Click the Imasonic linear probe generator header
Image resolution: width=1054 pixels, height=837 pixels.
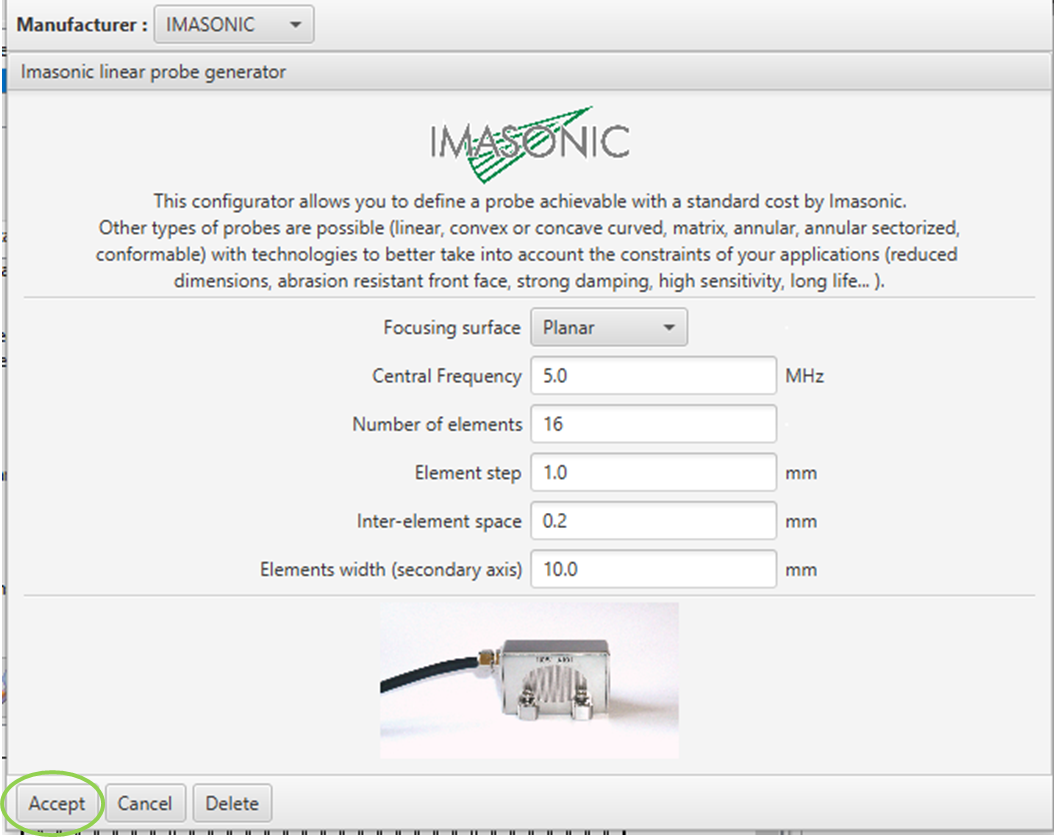click(x=154, y=72)
